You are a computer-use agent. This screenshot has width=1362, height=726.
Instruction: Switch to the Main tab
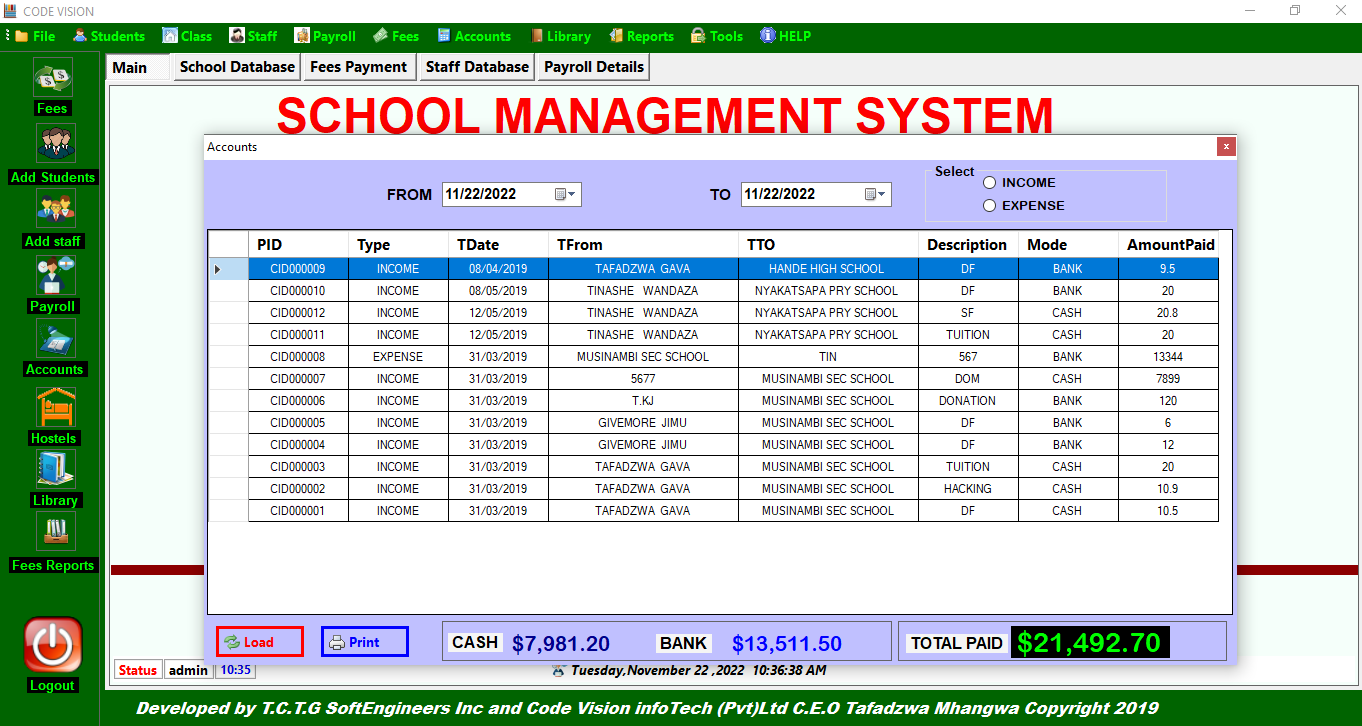[x=137, y=68]
